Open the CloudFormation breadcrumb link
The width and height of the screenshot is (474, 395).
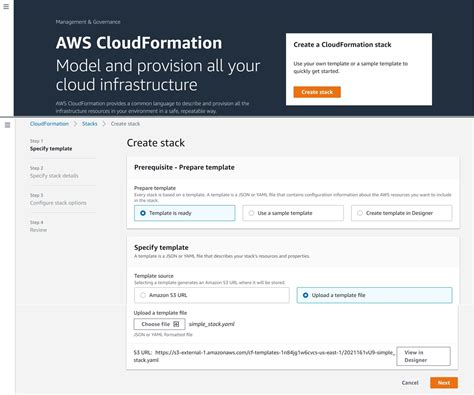[49, 124]
